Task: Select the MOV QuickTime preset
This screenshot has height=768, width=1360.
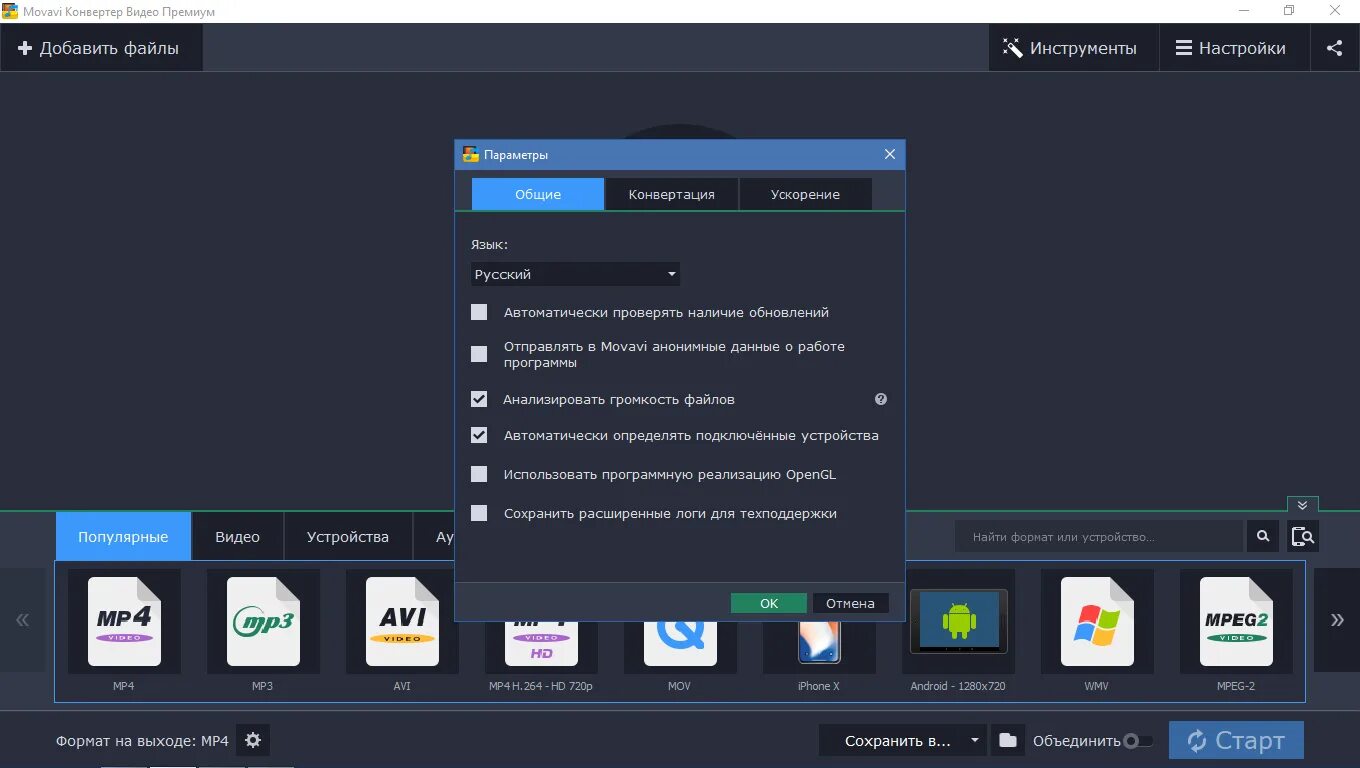Action: (680, 647)
